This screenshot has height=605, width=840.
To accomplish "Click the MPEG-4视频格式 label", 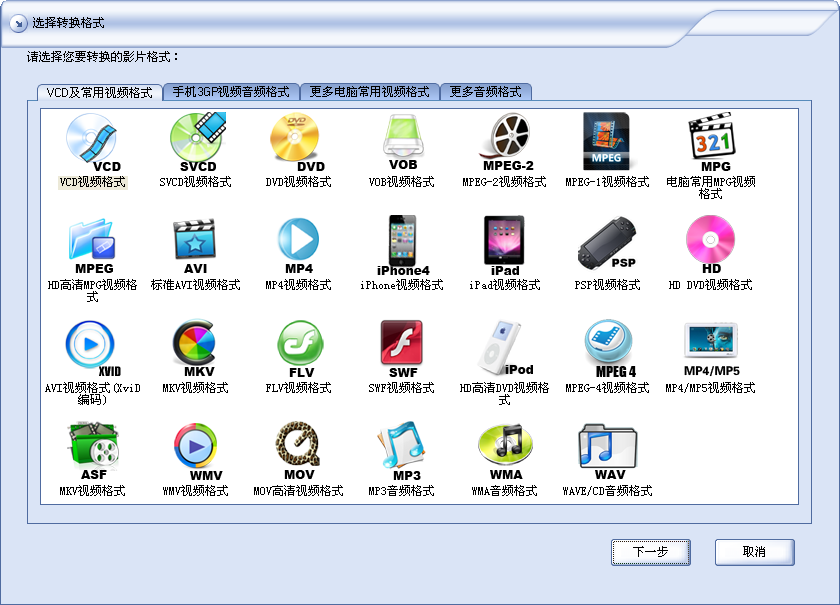I will coord(607,388).
